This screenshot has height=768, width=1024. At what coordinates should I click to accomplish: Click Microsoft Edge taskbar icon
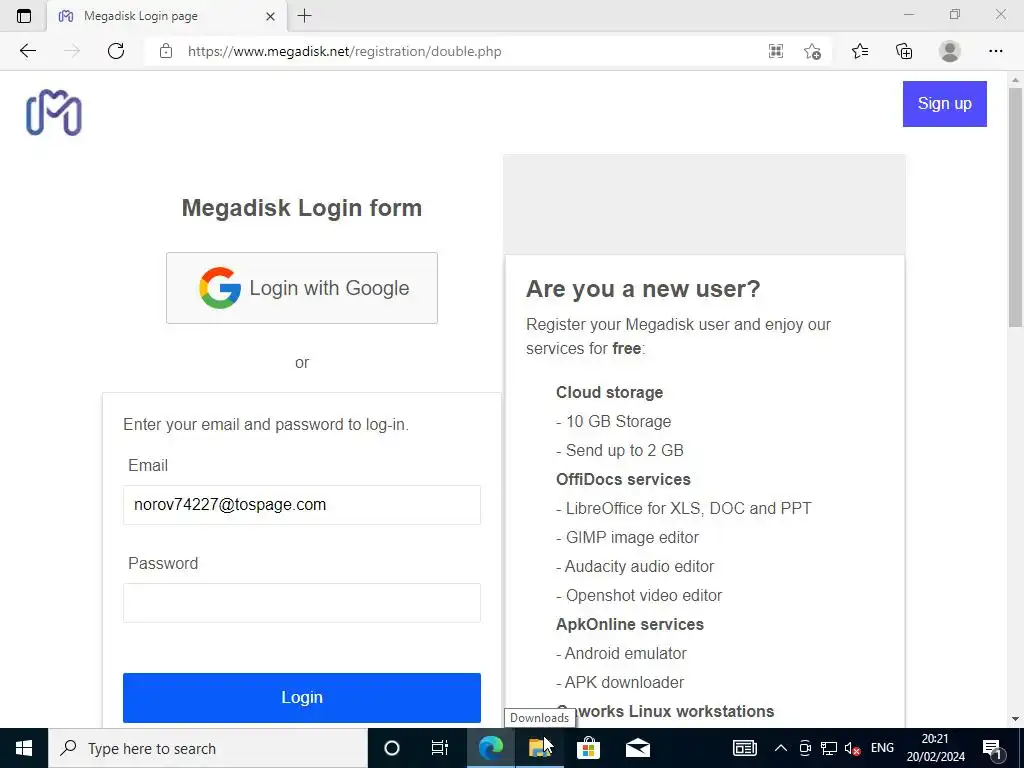(490, 748)
